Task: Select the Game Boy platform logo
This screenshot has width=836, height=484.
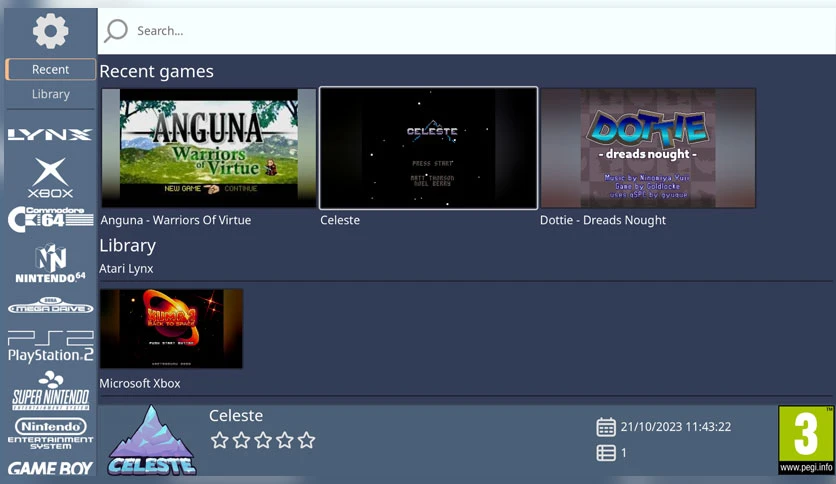Action: [51, 468]
